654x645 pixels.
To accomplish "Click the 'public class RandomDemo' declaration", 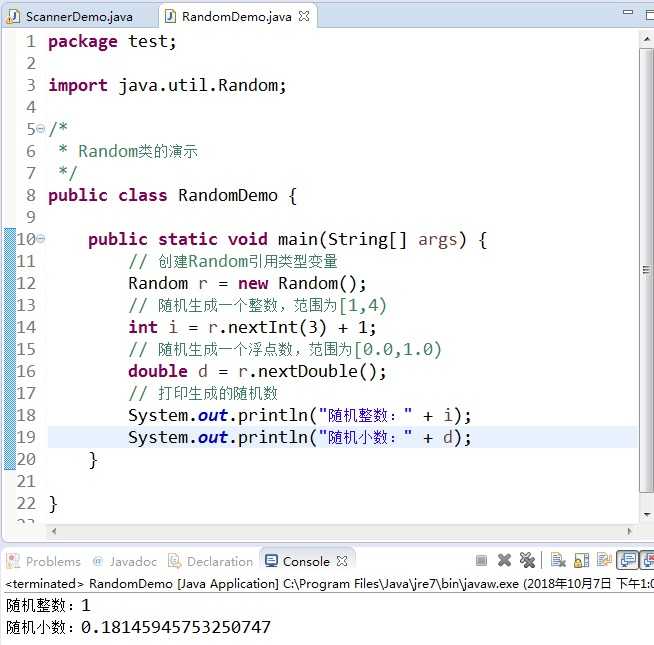I will click(x=172, y=195).
